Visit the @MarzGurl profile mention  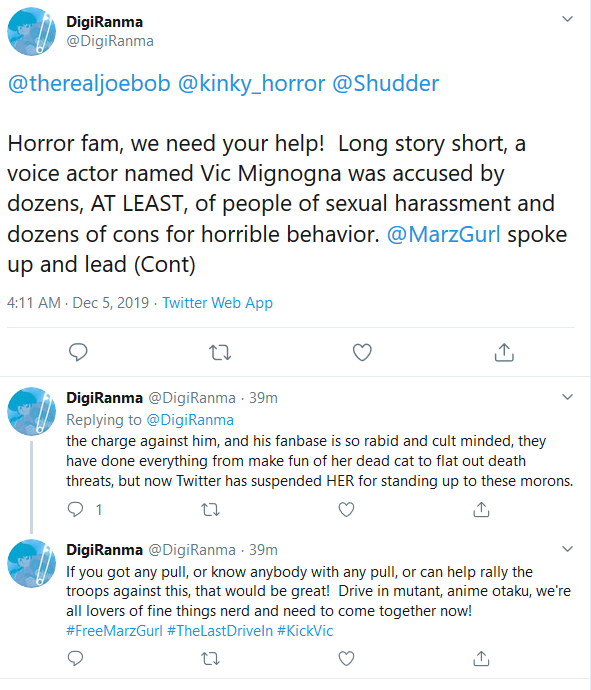[444, 234]
